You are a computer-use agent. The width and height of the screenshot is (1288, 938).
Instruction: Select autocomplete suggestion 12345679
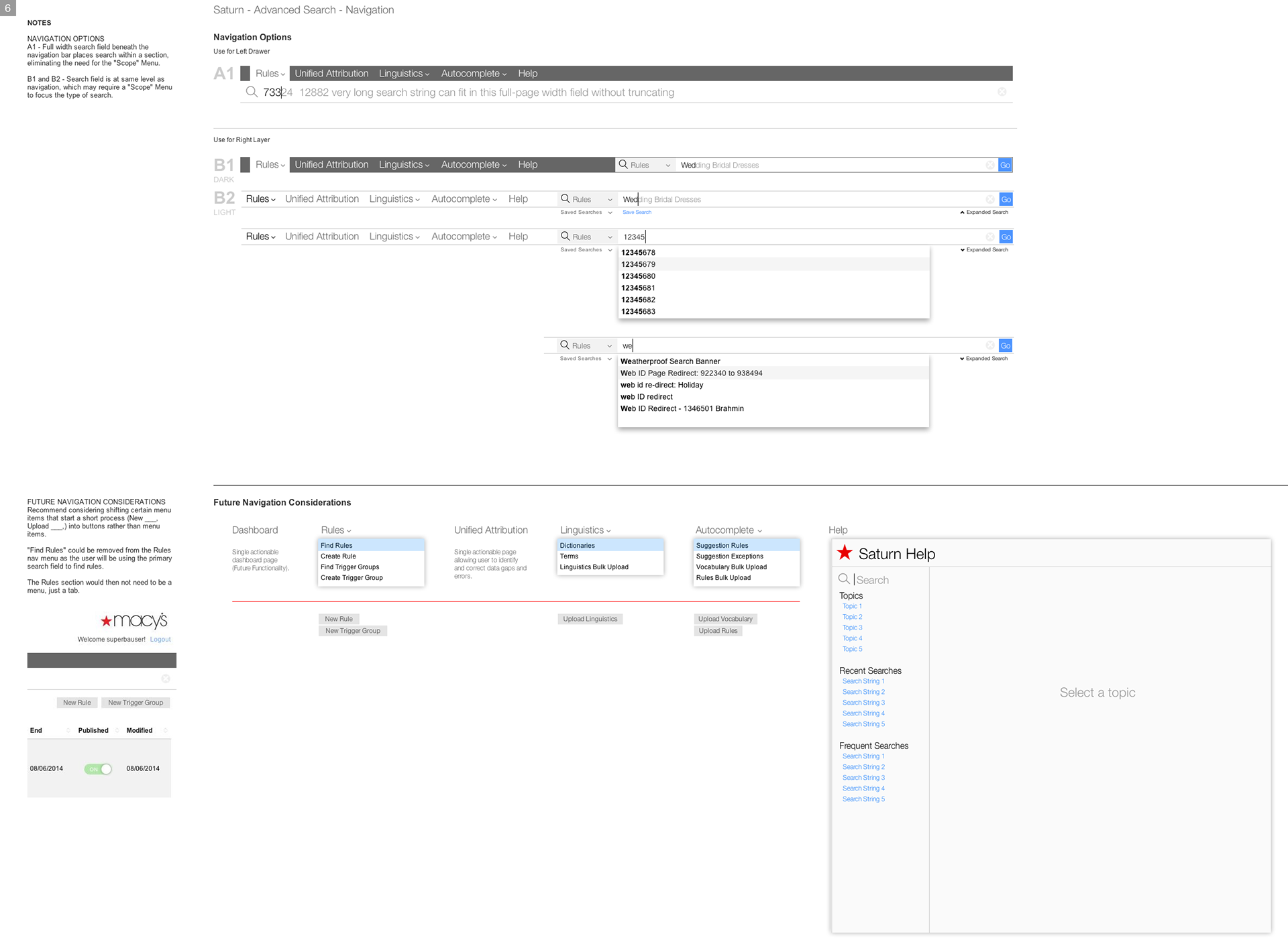[639, 264]
